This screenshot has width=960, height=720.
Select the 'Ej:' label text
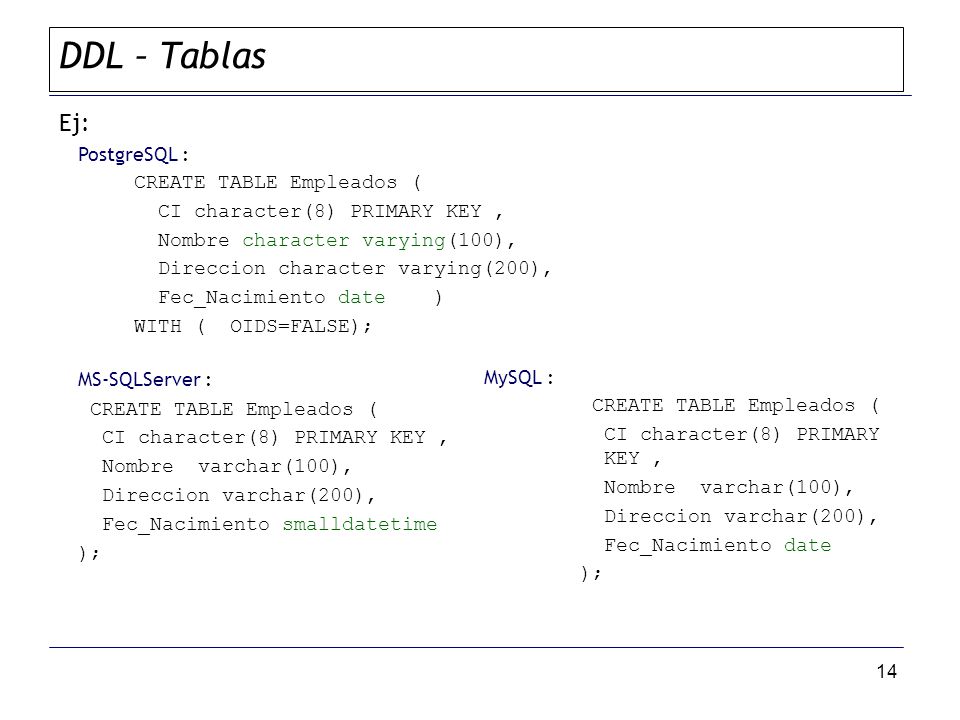pyautogui.click(x=73, y=124)
